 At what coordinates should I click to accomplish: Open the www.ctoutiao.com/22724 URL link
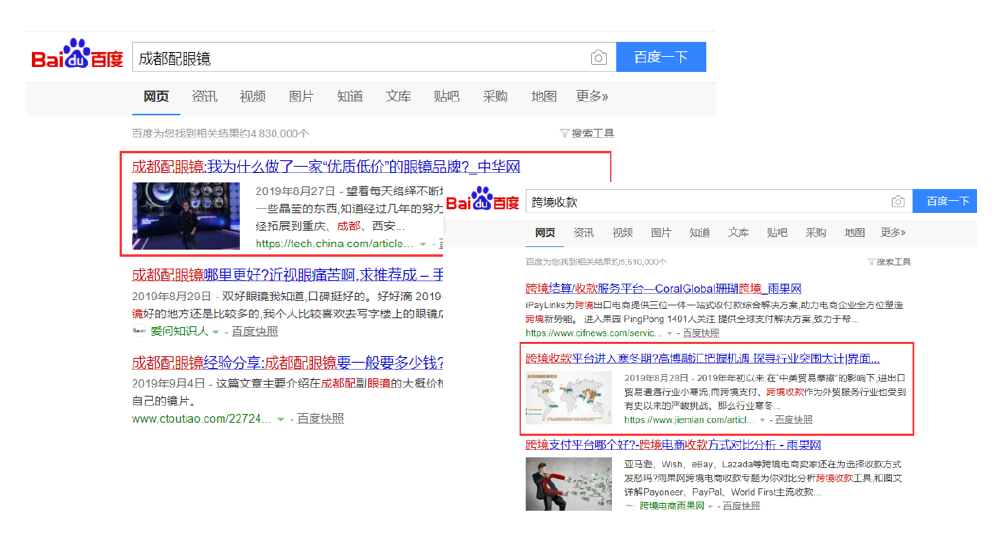202,419
